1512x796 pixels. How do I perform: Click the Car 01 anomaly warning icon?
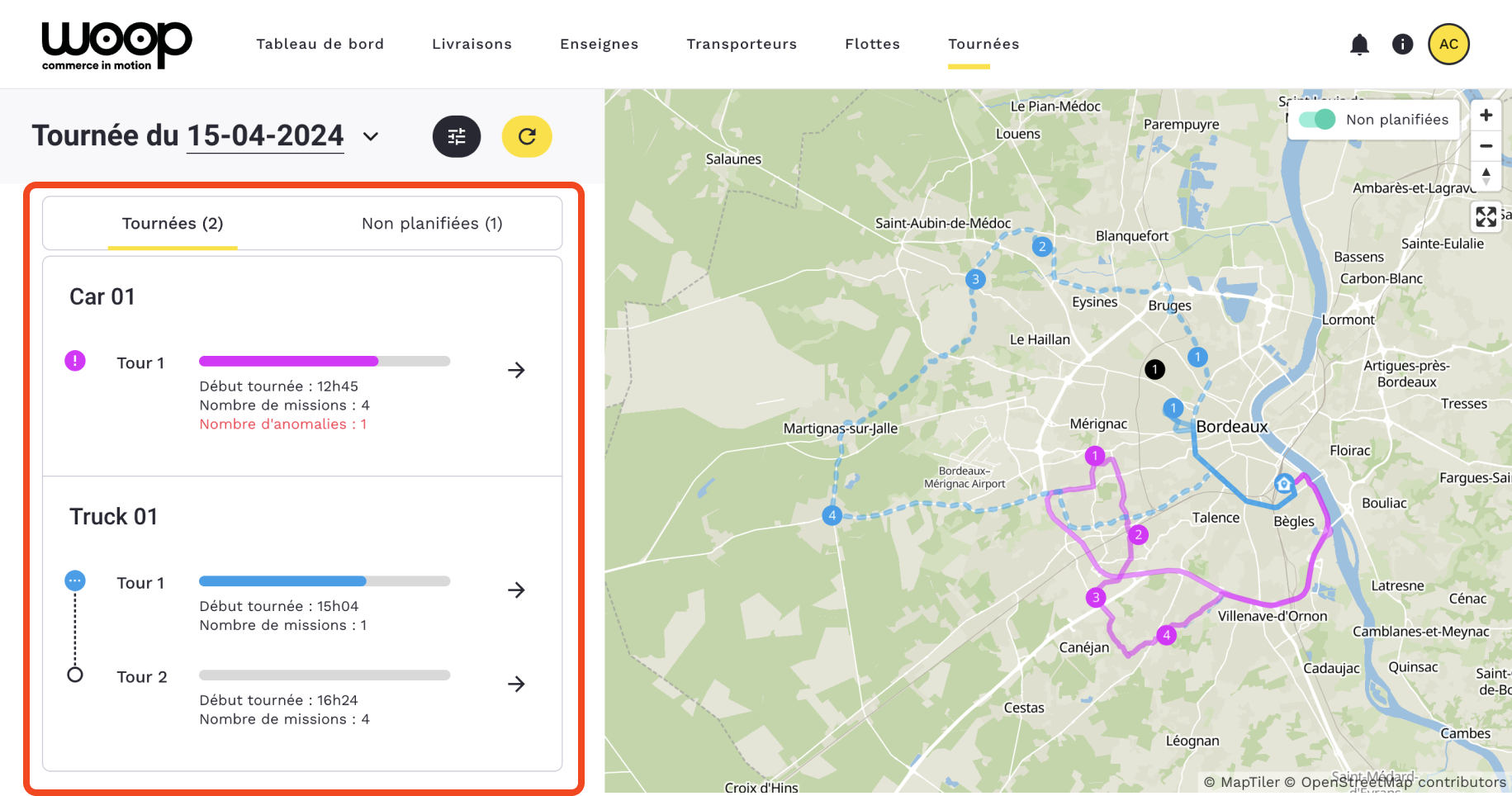pos(75,361)
